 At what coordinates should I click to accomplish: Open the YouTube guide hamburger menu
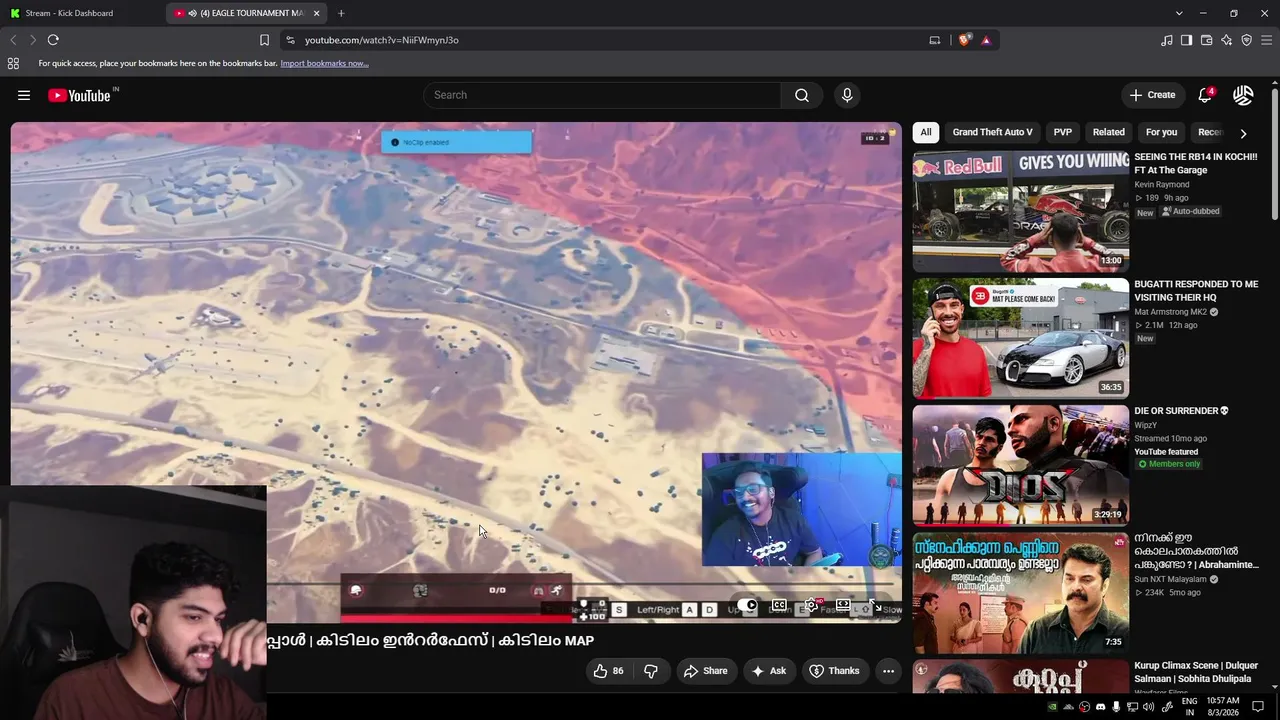click(24, 95)
